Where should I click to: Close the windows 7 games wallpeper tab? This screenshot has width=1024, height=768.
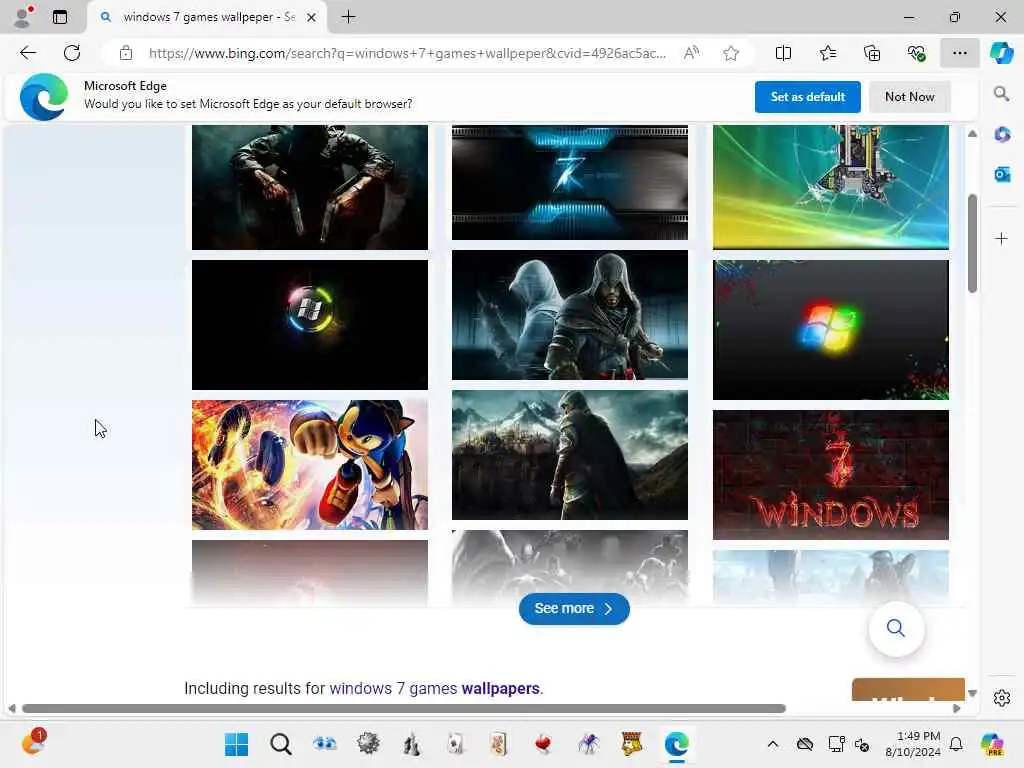pos(312,18)
